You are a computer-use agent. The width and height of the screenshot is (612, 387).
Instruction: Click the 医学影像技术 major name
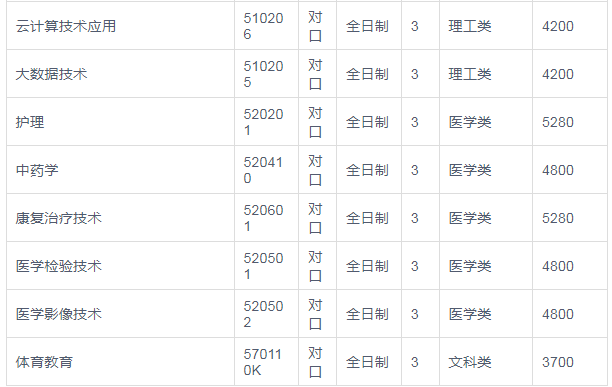(59, 314)
